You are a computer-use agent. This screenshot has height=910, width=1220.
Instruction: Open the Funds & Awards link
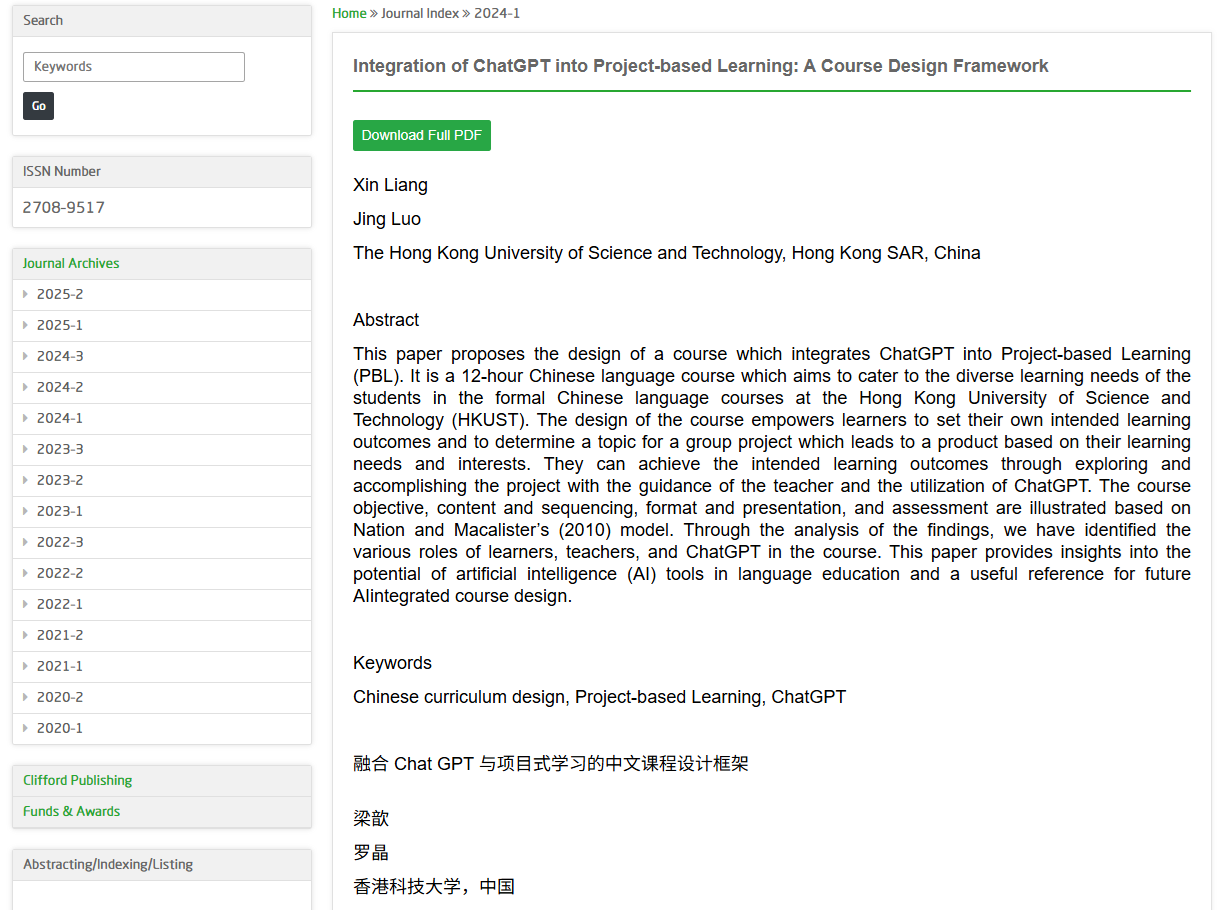click(72, 811)
